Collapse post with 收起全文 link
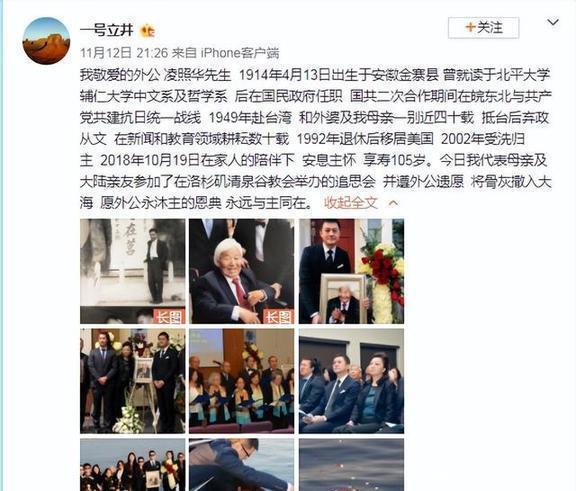Screen dimensions: 576x491 [x=350, y=203]
